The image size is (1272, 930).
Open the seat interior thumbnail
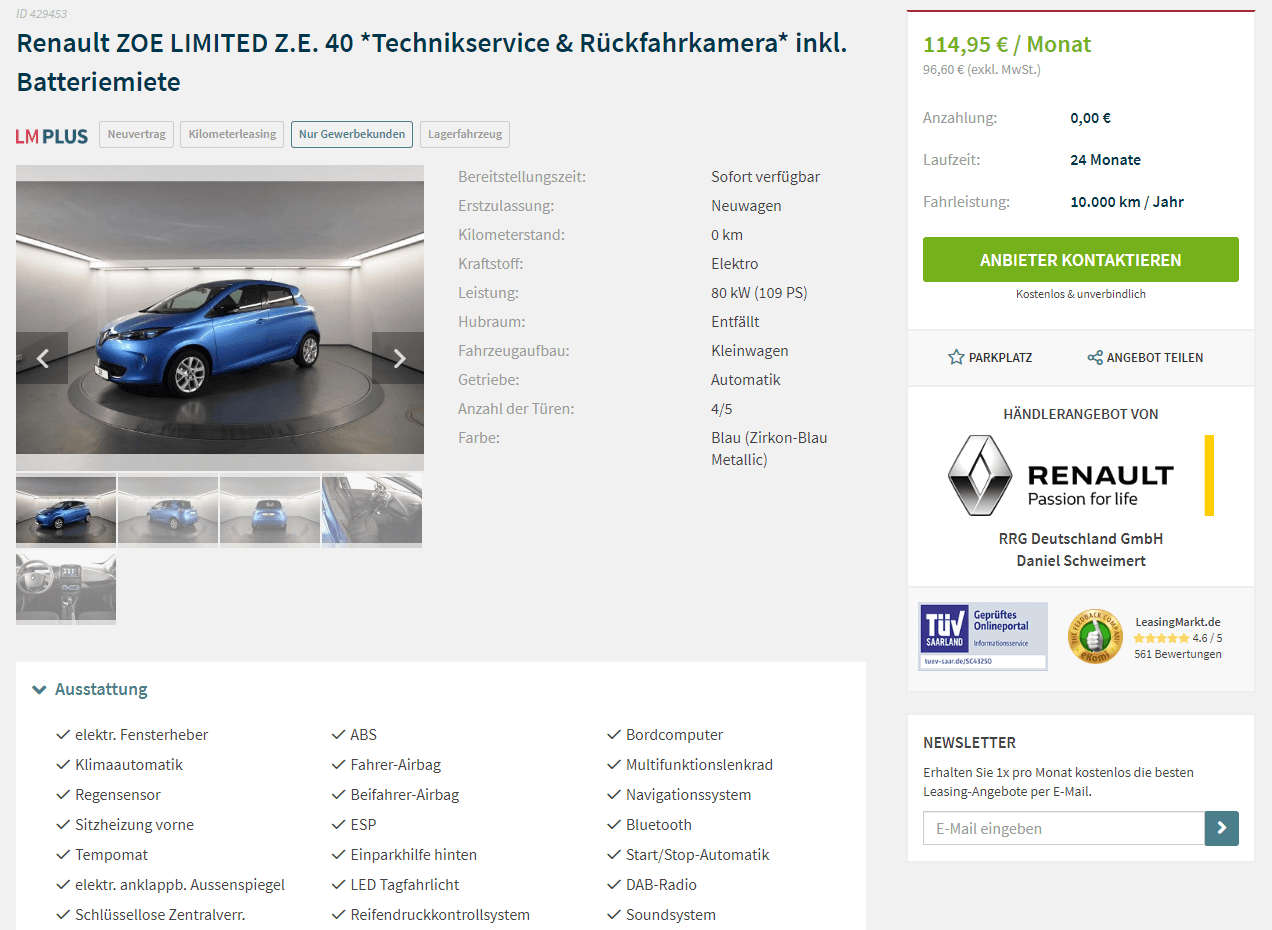pyautogui.click(x=372, y=510)
